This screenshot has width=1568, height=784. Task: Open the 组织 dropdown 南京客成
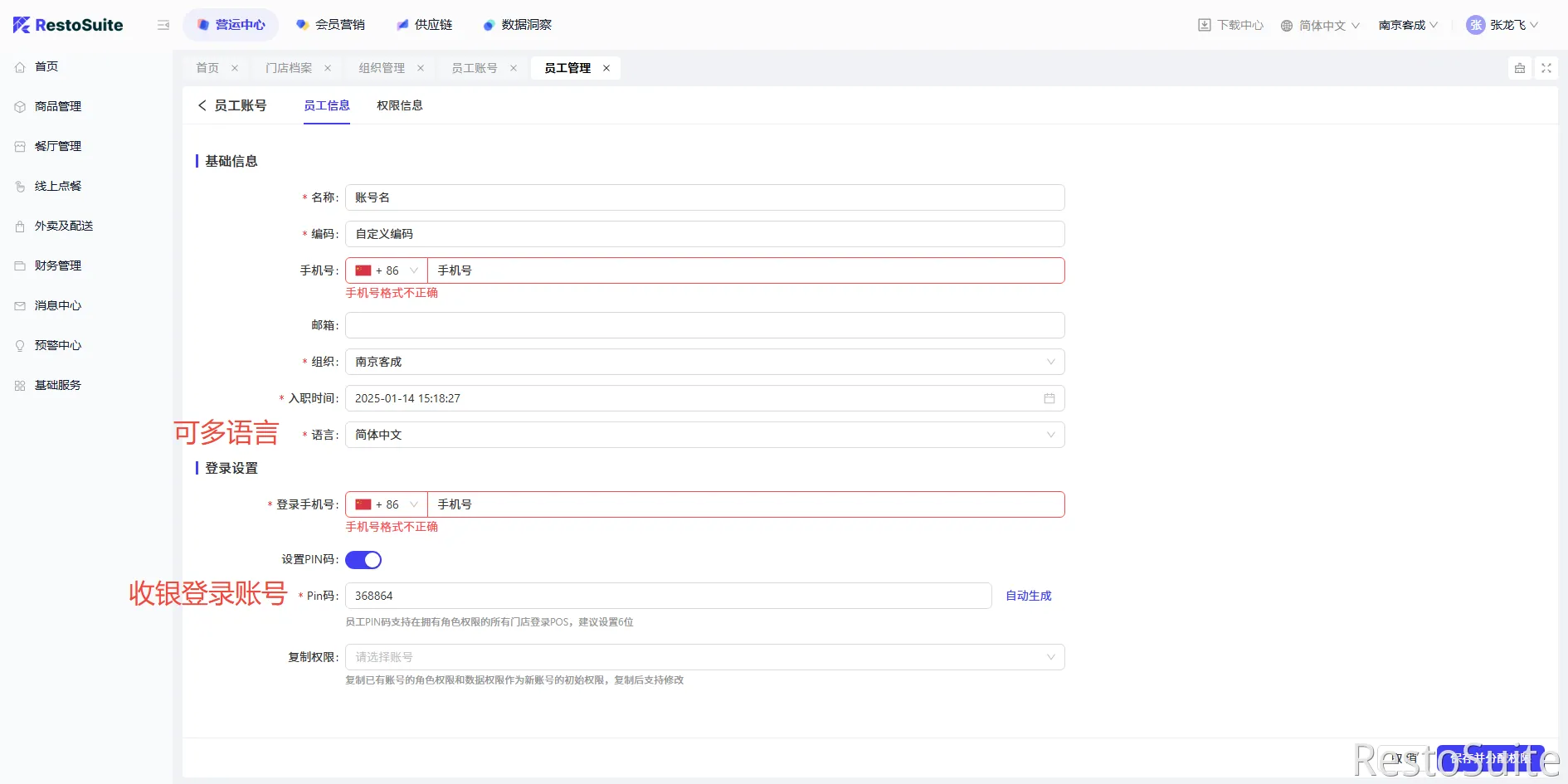pyautogui.click(x=705, y=362)
